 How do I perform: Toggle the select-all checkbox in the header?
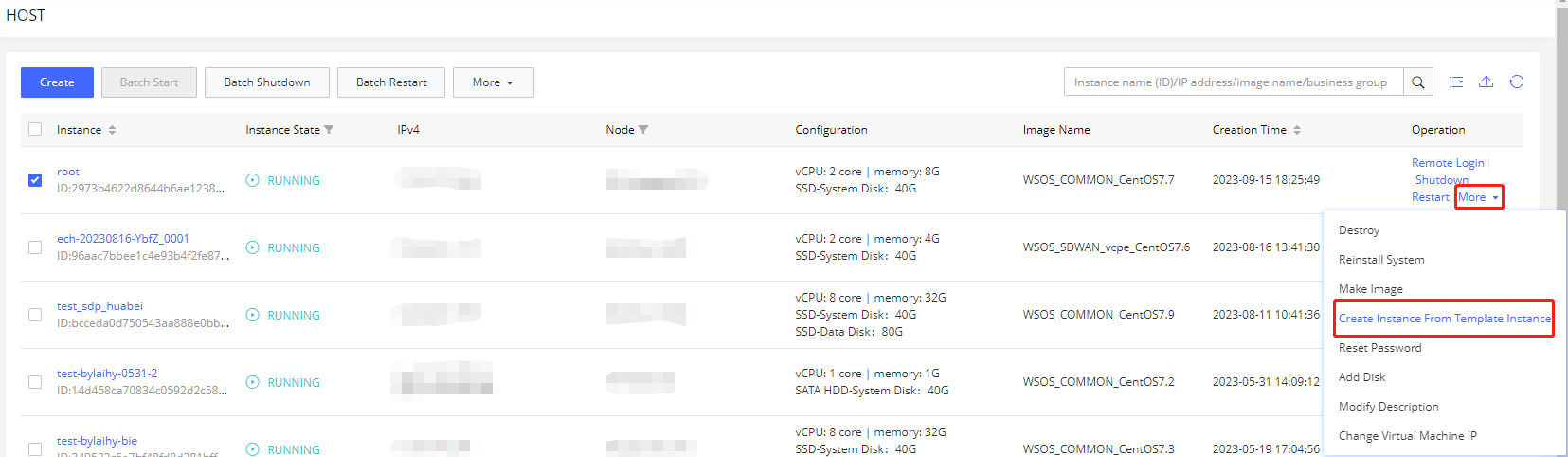click(35, 129)
